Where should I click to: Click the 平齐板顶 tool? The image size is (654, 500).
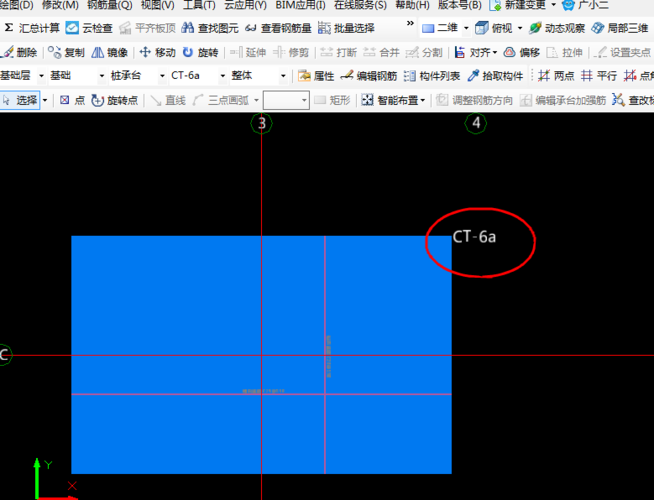coord(147,28)
